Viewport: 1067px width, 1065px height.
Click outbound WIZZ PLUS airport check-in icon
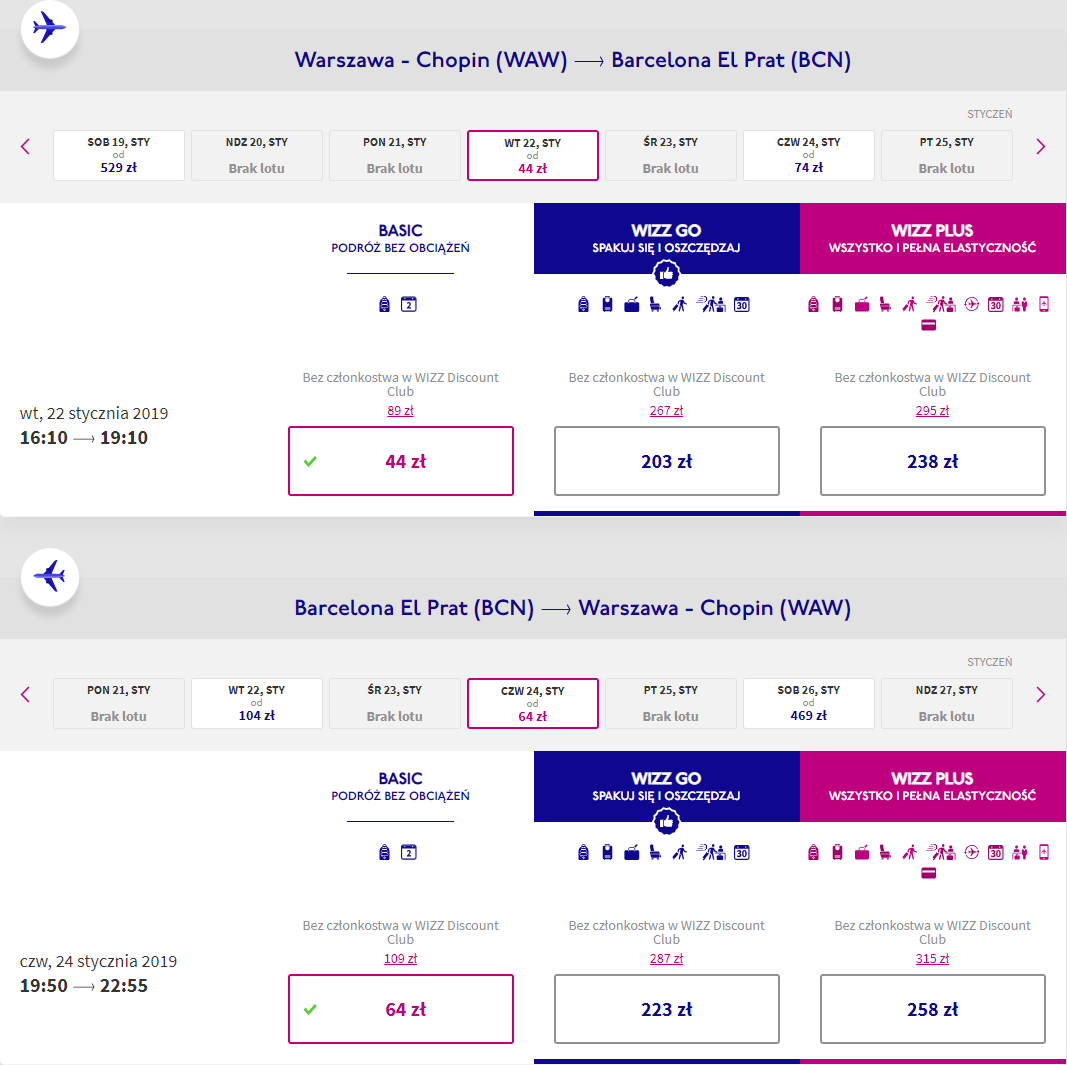point(941,304)
